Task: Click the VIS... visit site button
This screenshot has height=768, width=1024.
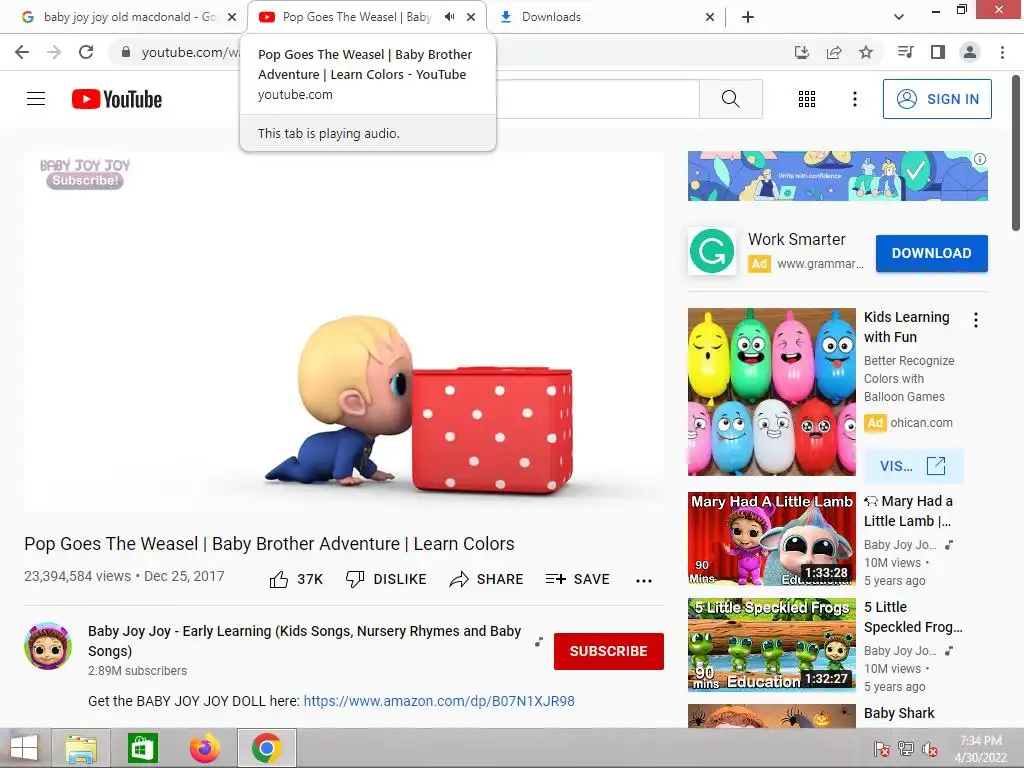Action: click(x=913, y=466)
